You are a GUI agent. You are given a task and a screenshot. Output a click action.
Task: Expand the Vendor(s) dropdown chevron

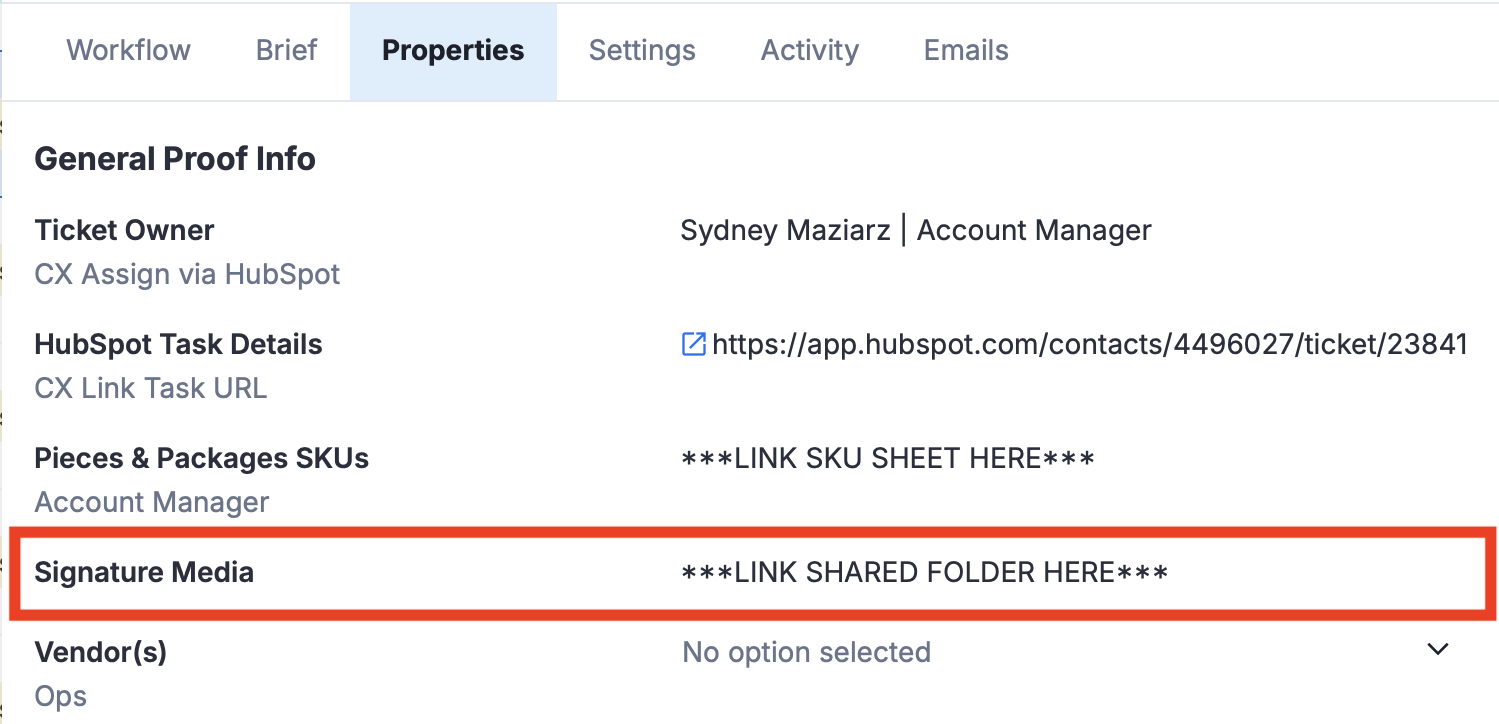[1437, 650]
